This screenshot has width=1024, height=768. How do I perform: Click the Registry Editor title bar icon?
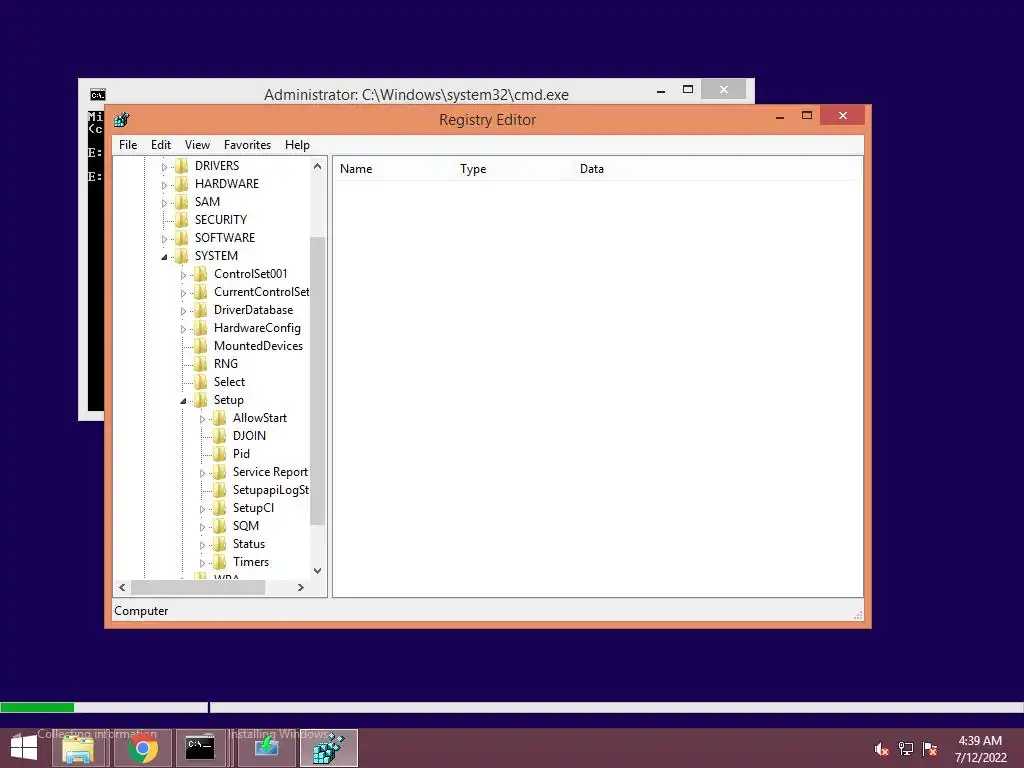point(121,120)
